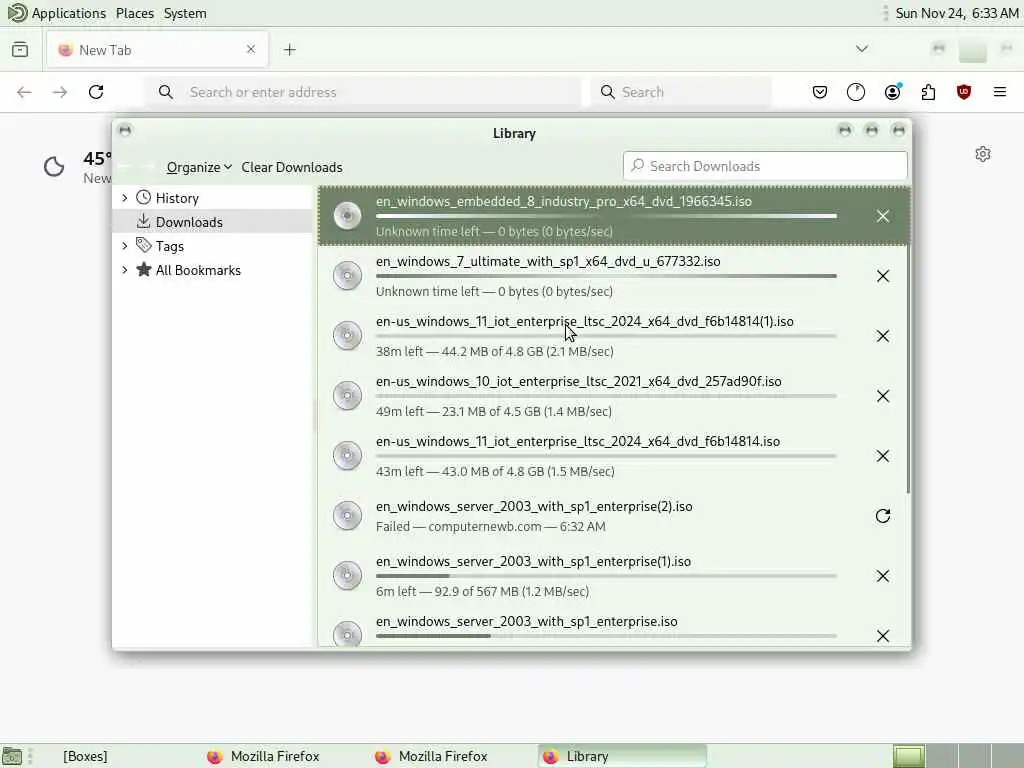This screenshot has width=1024, height=768.
Task: Click disc icon of windows_embedded_8 download
Action: (347, 216)
